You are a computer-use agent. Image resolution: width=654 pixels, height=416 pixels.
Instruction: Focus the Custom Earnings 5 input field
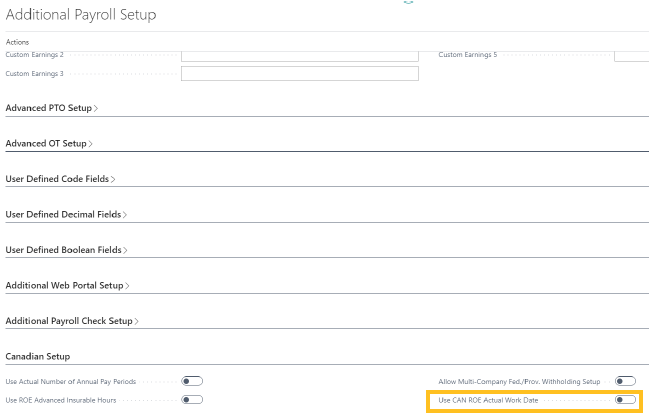pos(632,56)
